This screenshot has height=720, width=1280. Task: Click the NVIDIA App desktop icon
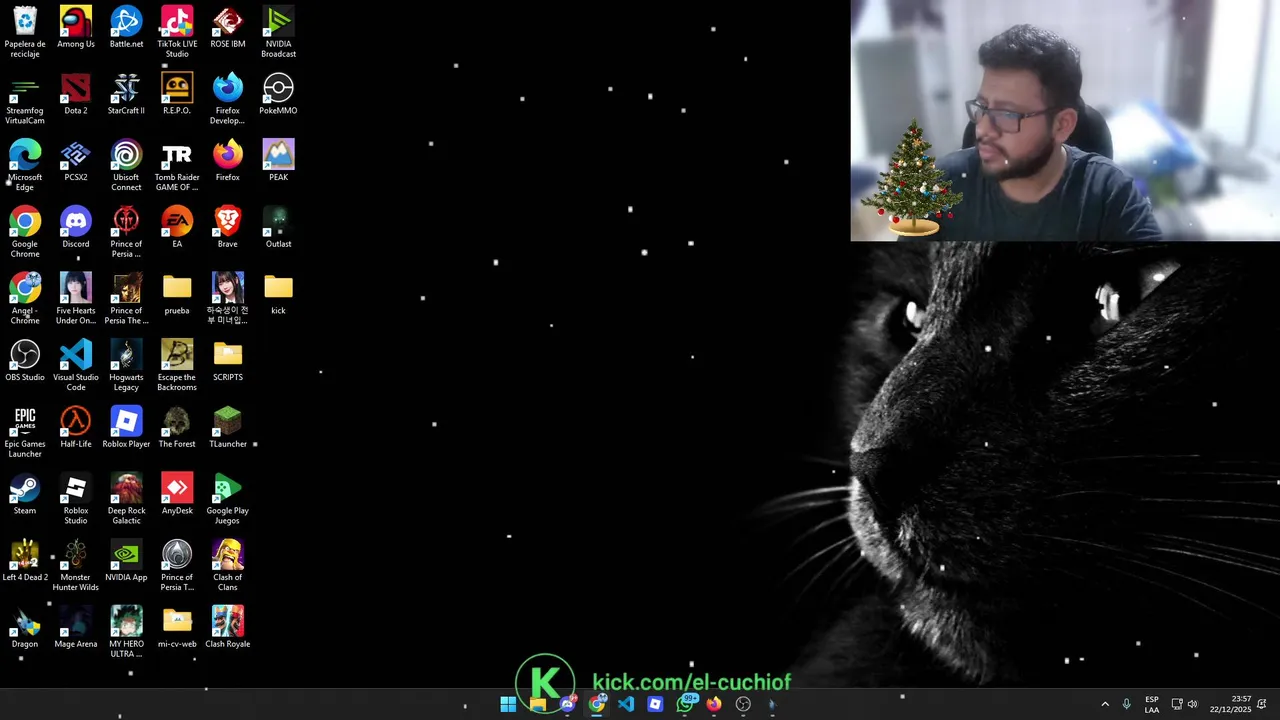tap(126, 561)
